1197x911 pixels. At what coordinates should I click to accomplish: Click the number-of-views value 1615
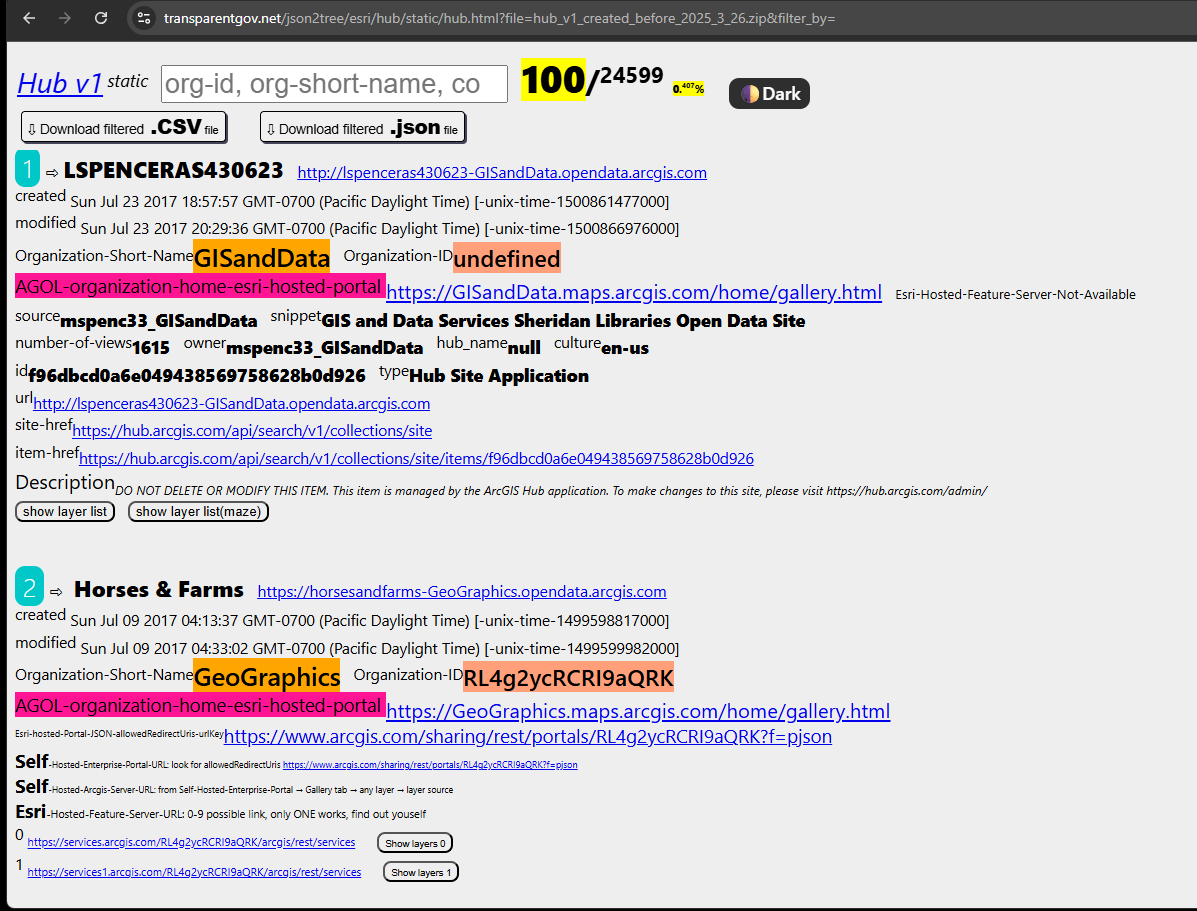pos(151,348)
